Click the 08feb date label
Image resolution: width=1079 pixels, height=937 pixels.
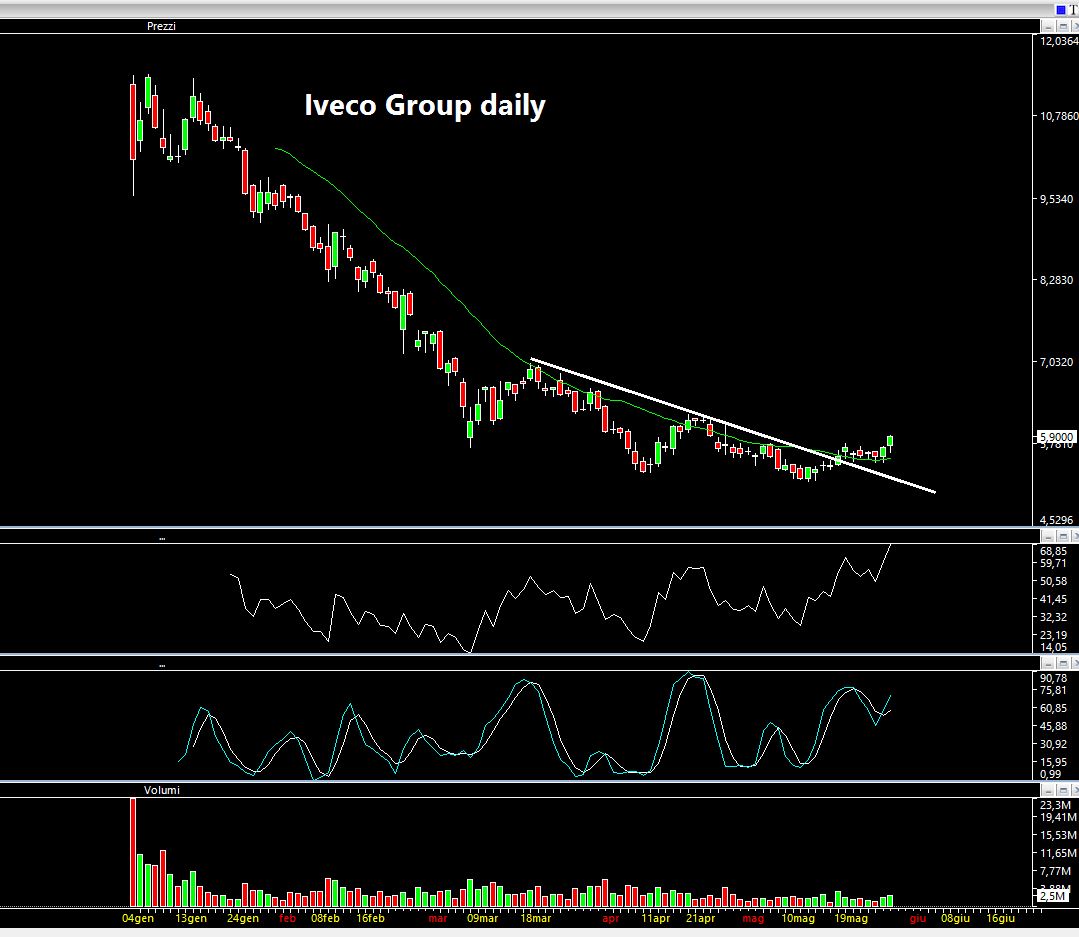[325, 918]
